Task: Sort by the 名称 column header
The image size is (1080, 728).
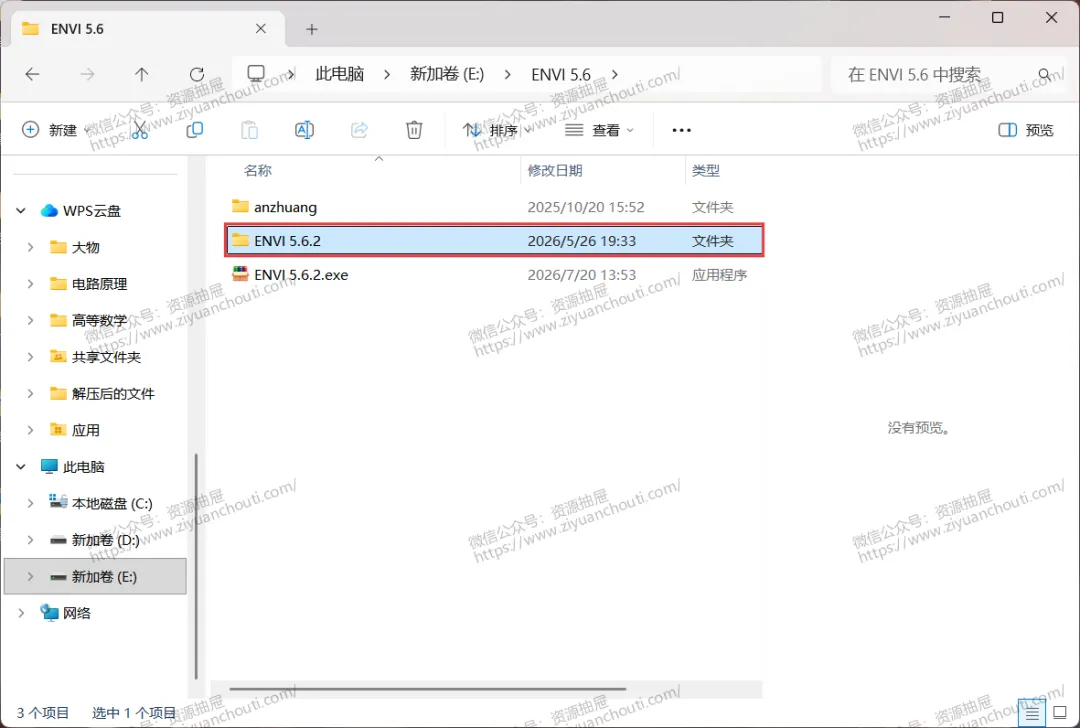Action: tap(258, 171)
